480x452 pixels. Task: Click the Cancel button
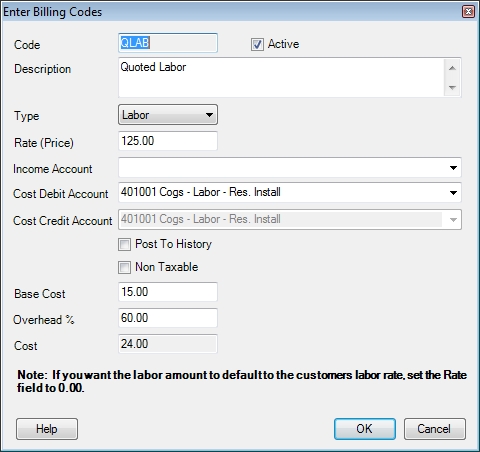pyautogui.click(x=435, y=429)
